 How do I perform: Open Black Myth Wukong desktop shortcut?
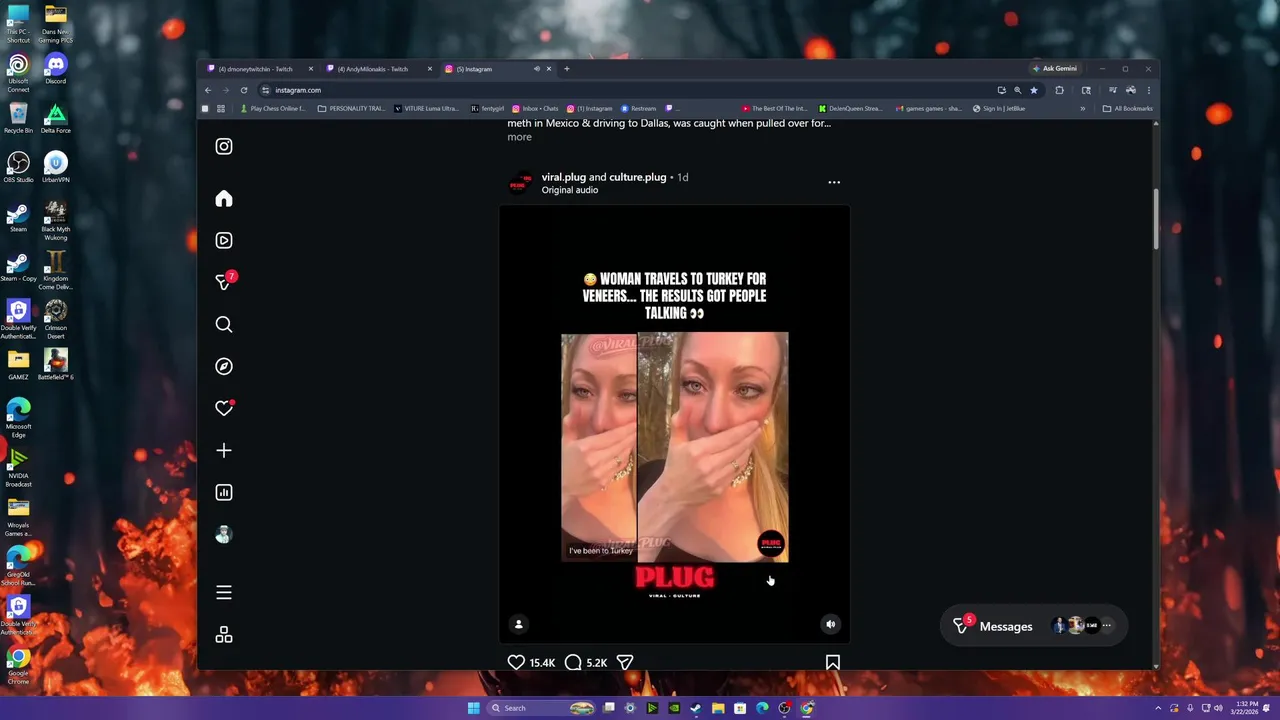(x=56, y=220)
